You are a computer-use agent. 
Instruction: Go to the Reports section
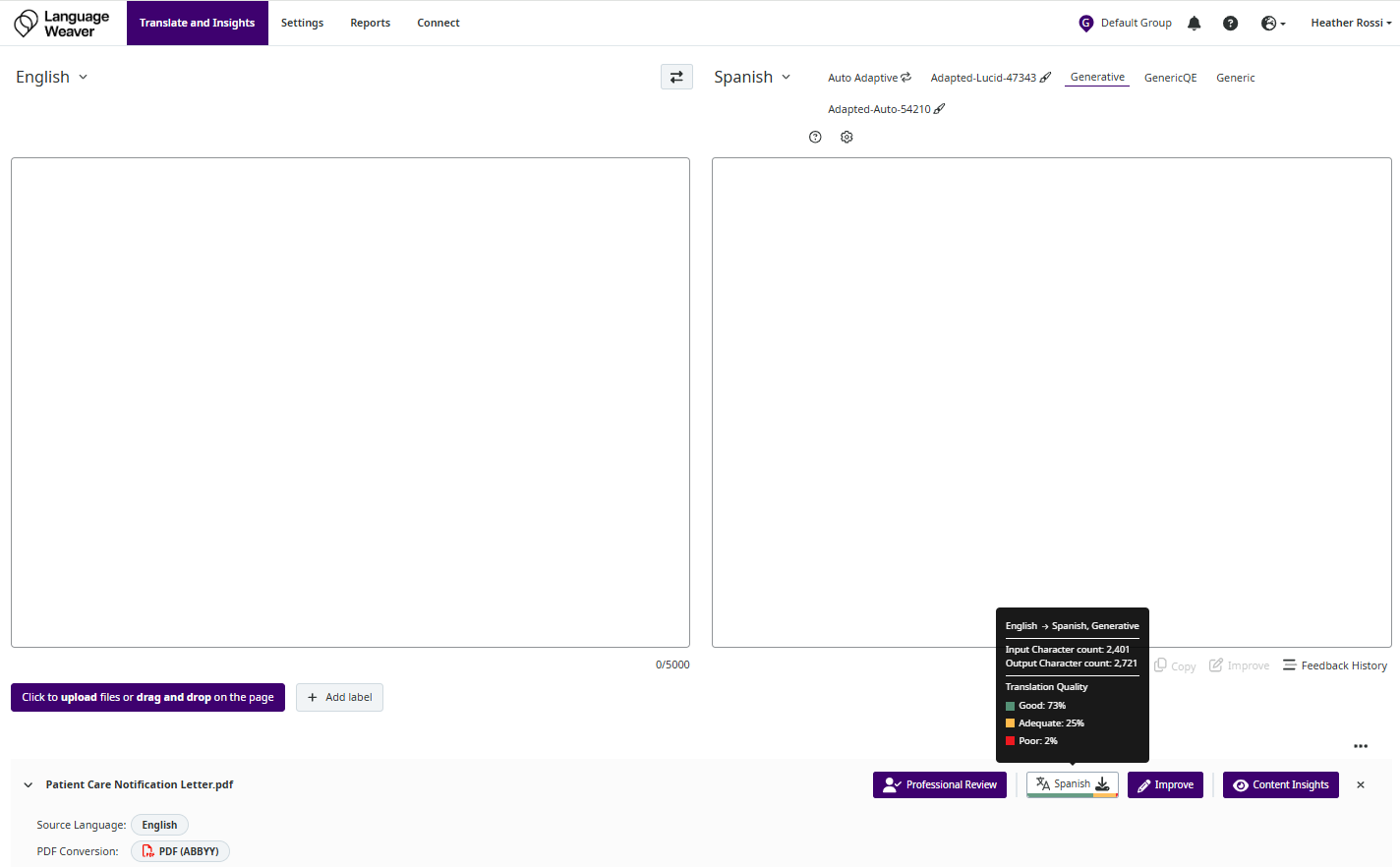pyautogui.click(x=370, y=23)
